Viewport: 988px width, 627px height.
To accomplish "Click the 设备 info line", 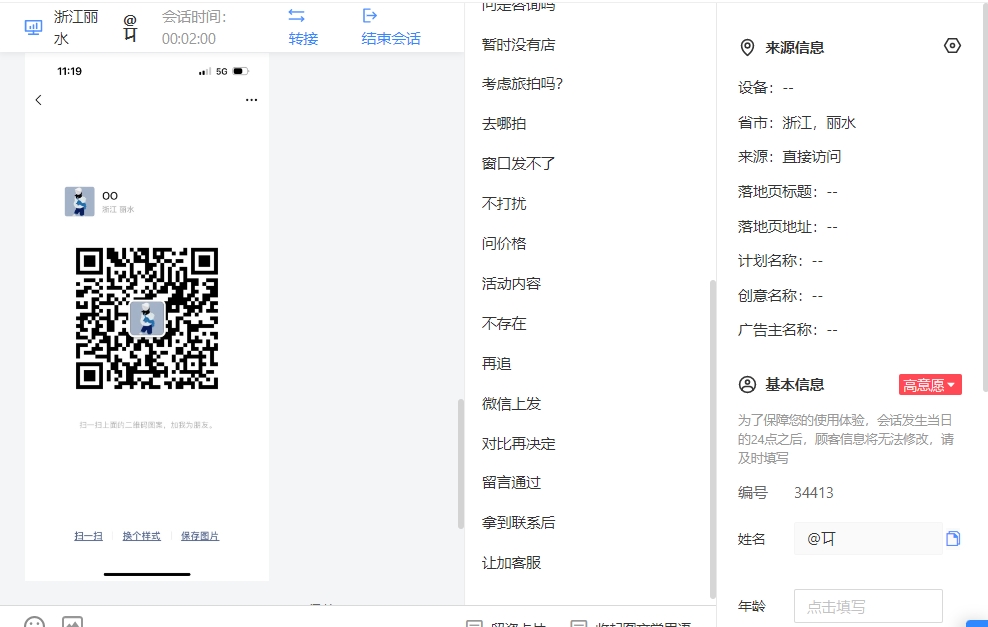I will pos(766,88).
